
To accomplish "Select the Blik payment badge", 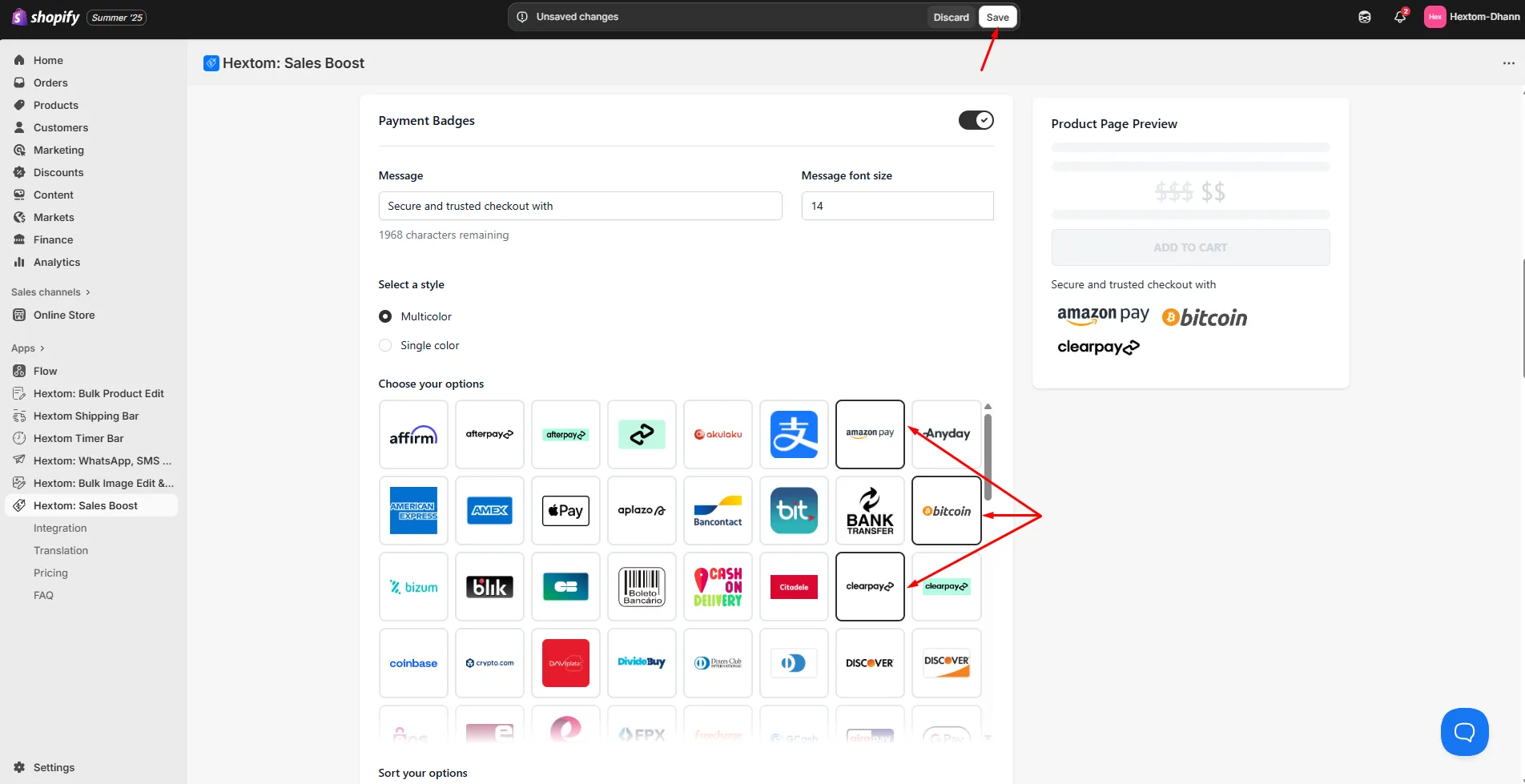I will pos(489,586).
